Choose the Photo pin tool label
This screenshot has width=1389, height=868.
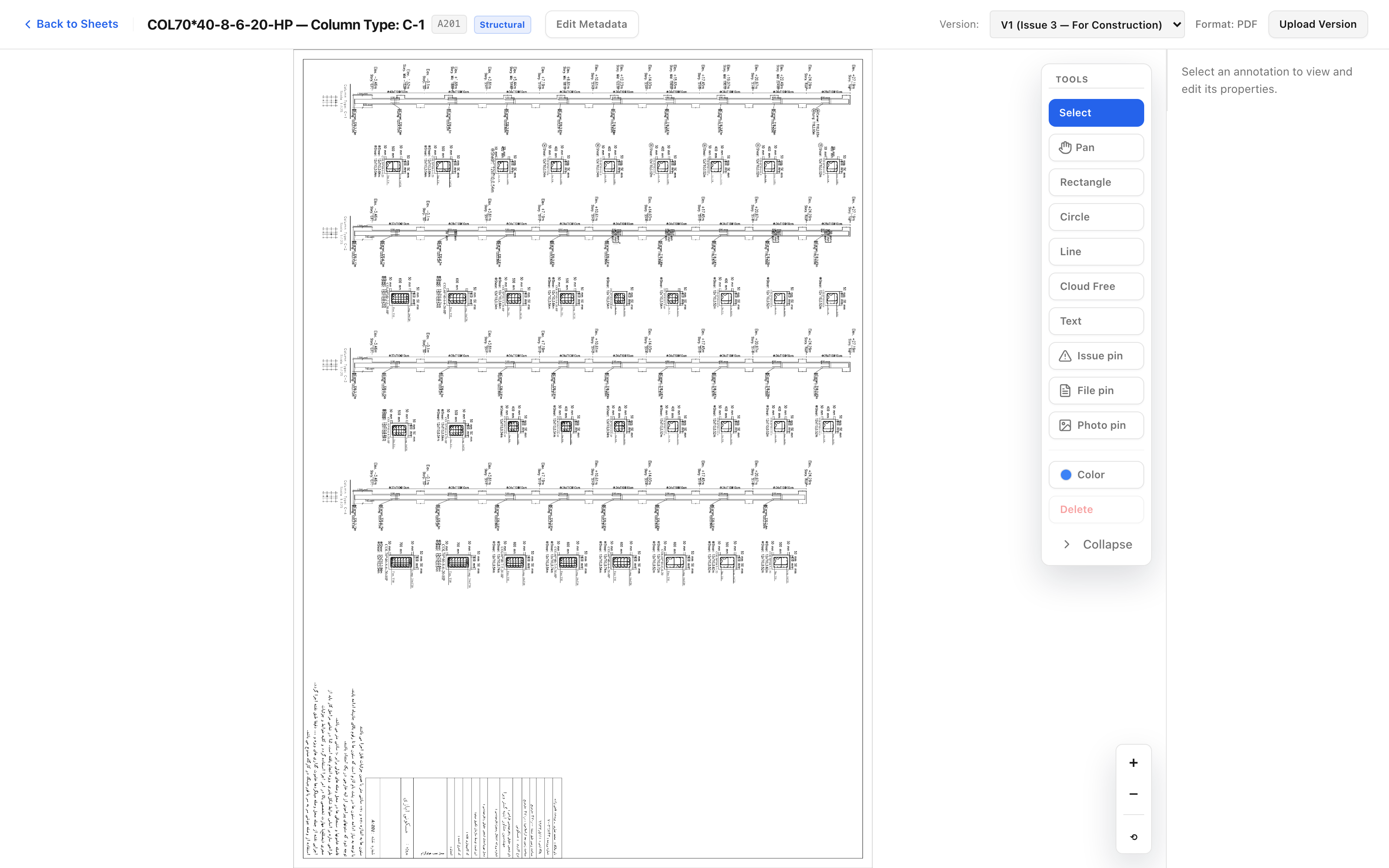(1101, 425)
